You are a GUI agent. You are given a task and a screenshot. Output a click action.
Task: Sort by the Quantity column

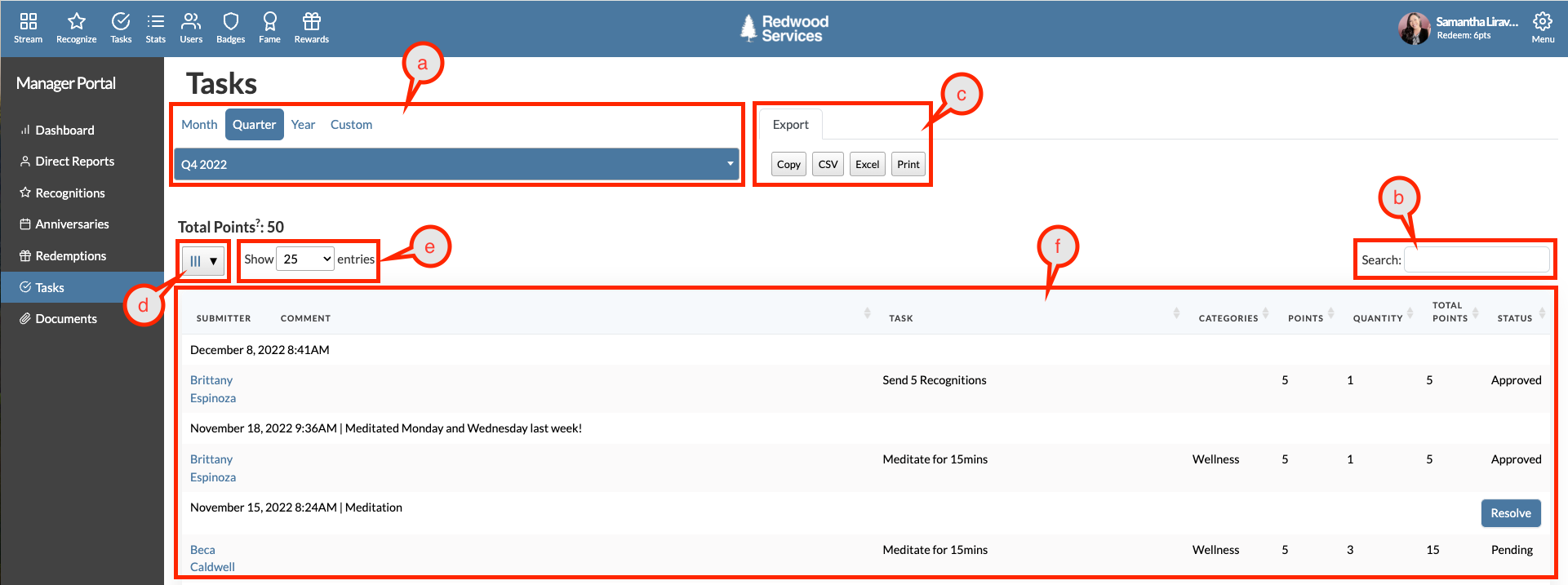pos(1378,318)
